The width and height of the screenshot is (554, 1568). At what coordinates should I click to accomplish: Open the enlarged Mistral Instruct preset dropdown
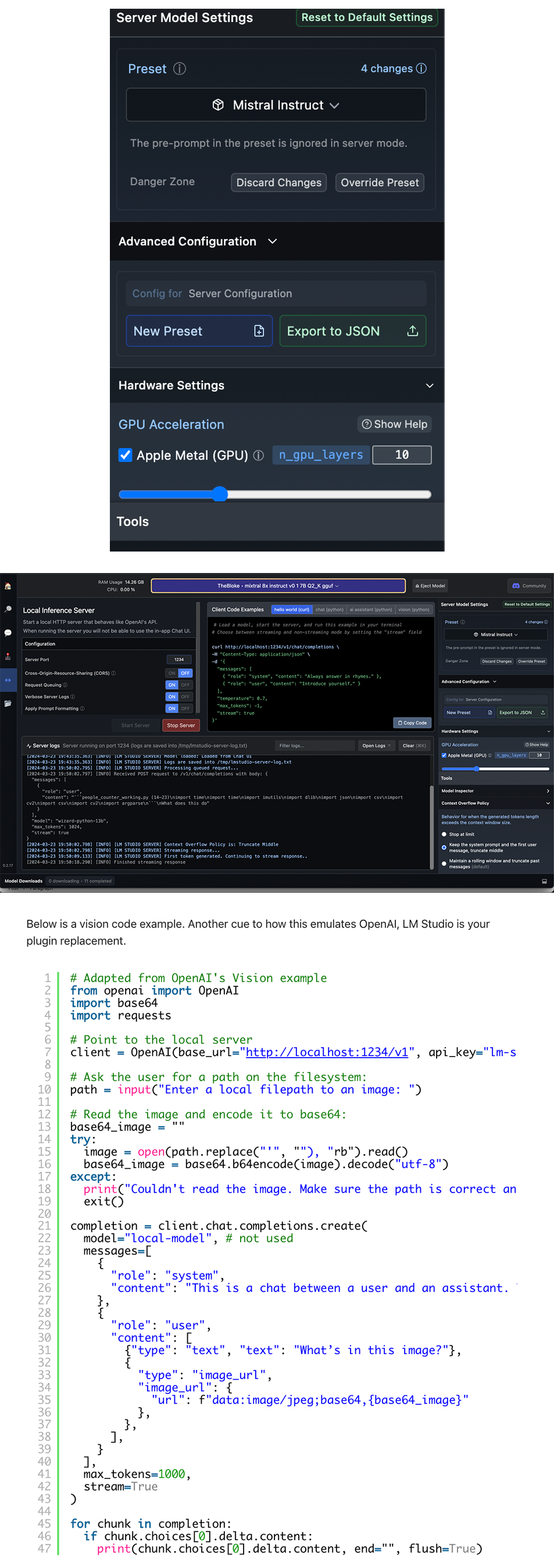click(x=276, y=105)
